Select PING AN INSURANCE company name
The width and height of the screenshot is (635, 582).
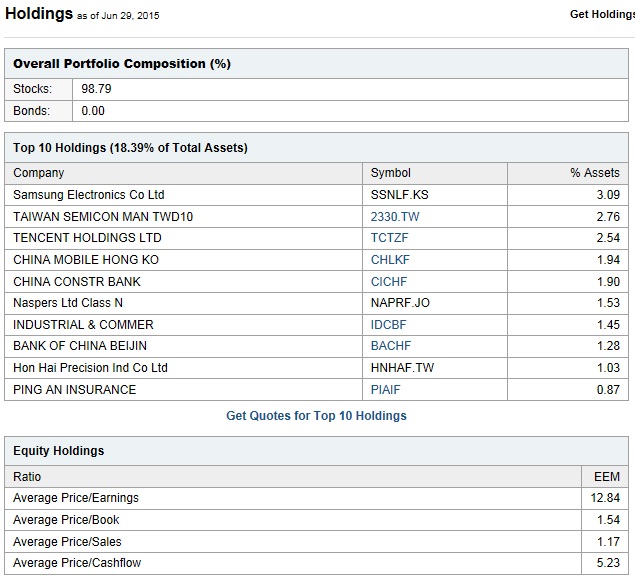75,390
